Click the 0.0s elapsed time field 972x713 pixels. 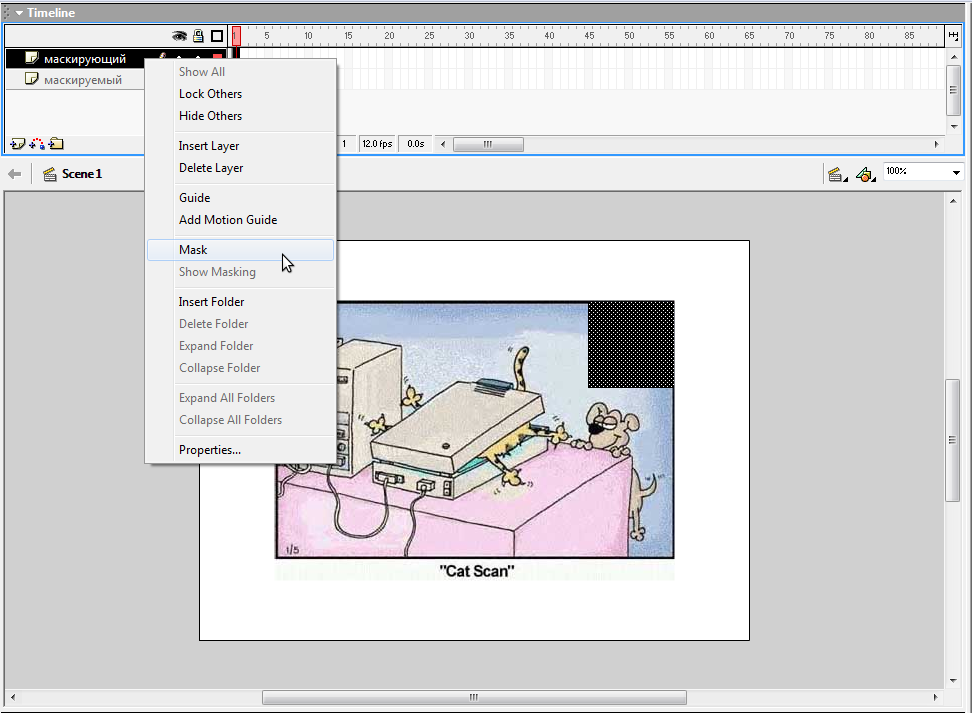pyautogui.click(x=415, y=144)
